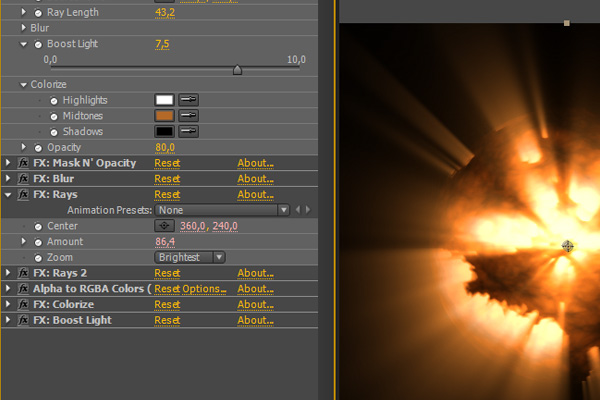600x400 pixels.
Task: Disable the FX: Mask N' Opacity effect
Action: tap(23, 163)
